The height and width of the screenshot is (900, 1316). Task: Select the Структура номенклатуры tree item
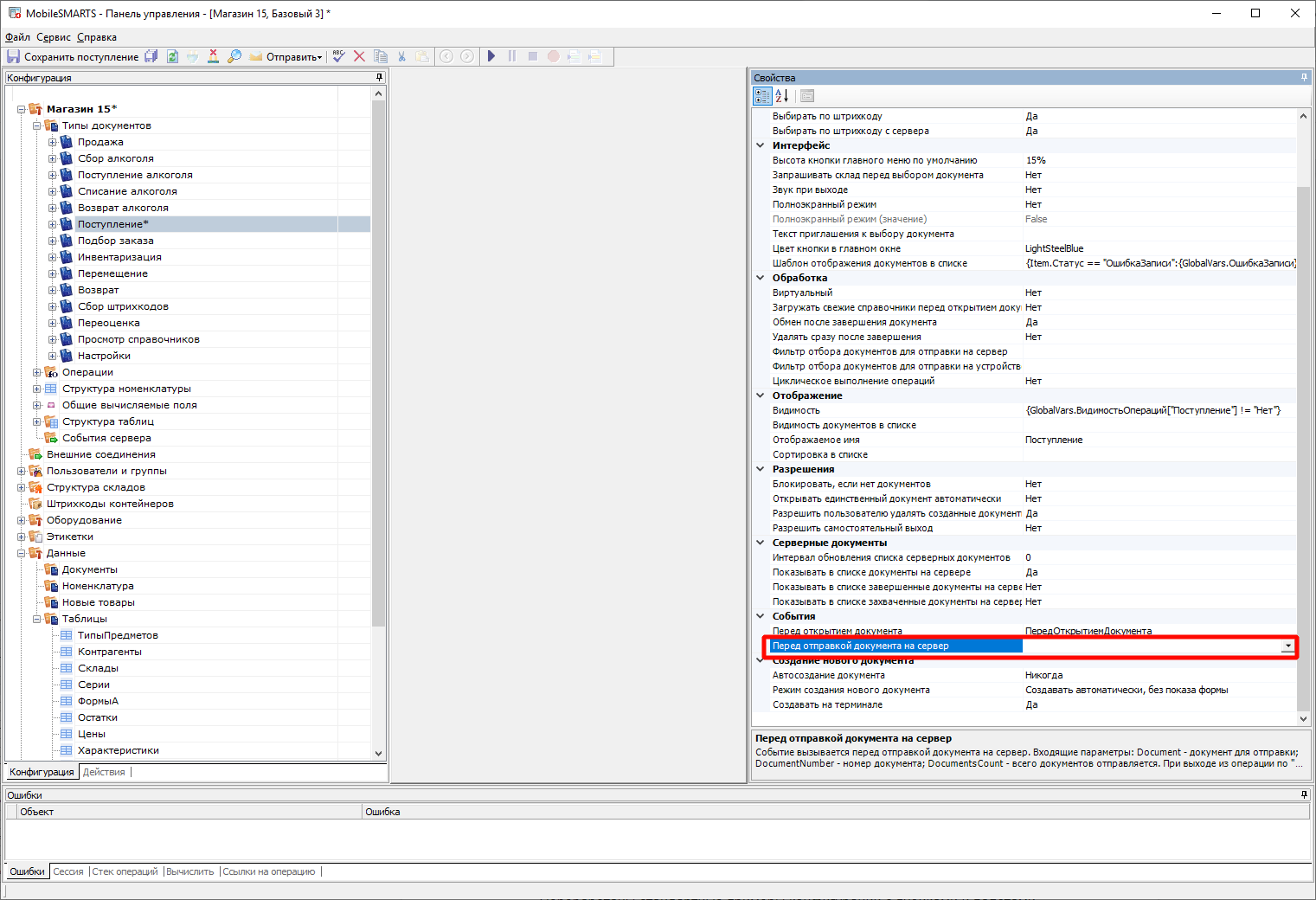pyautogui.click(x=126, y=389)
